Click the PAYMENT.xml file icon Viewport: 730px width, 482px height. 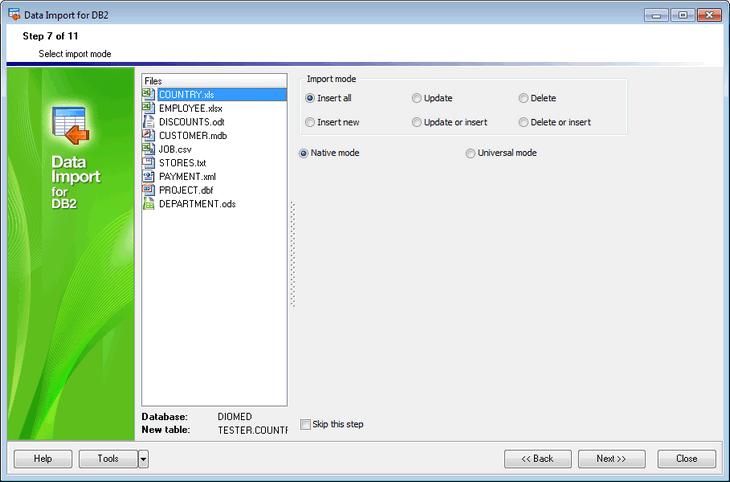(150, 176)
